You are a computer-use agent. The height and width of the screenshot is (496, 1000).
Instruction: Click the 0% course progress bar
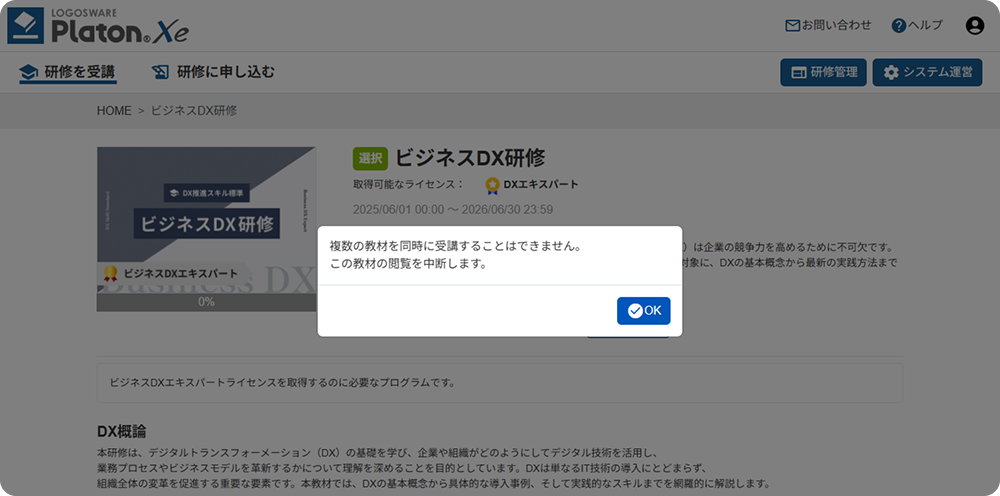[x=206, y=302]
